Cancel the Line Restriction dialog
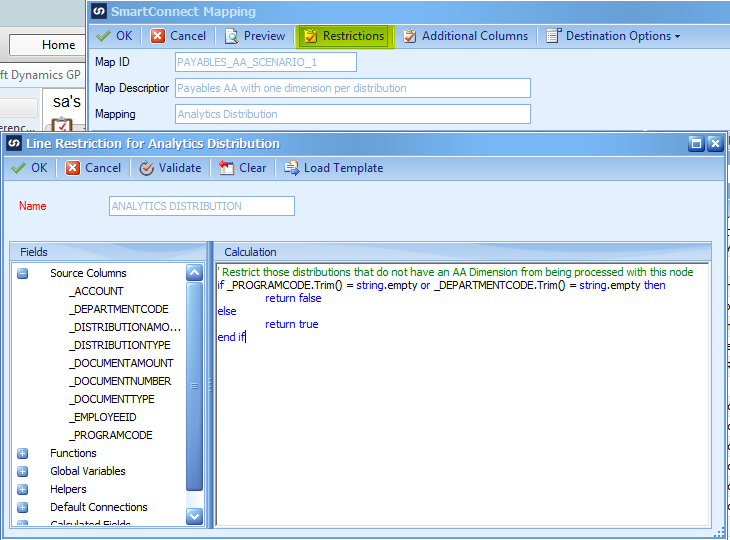The height and width of the screenshot is (540, 730). pyautogui.click(x=93, y=168)
